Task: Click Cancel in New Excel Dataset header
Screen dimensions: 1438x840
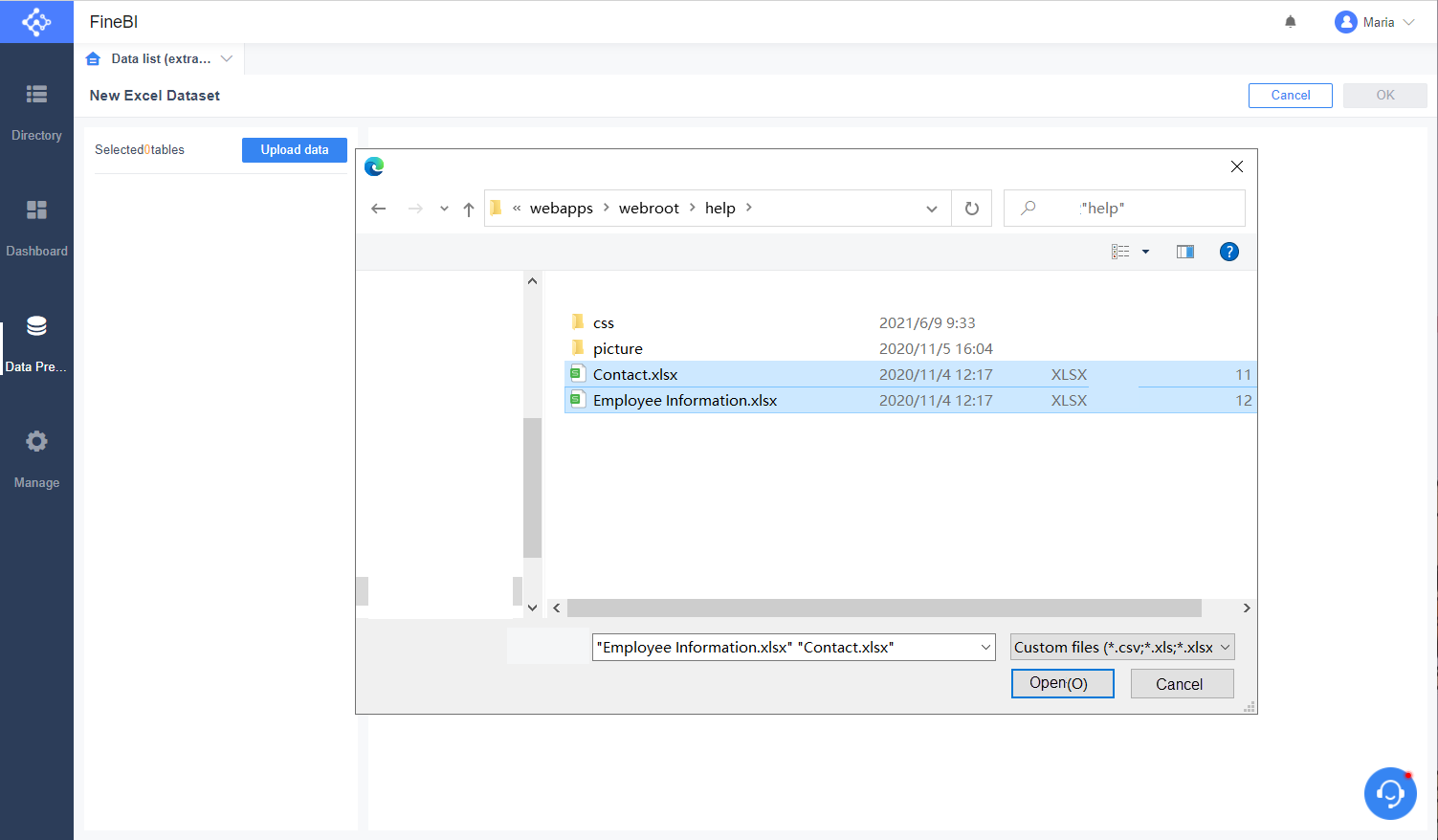Action: pyautogui.click(x=1291, y=96)
